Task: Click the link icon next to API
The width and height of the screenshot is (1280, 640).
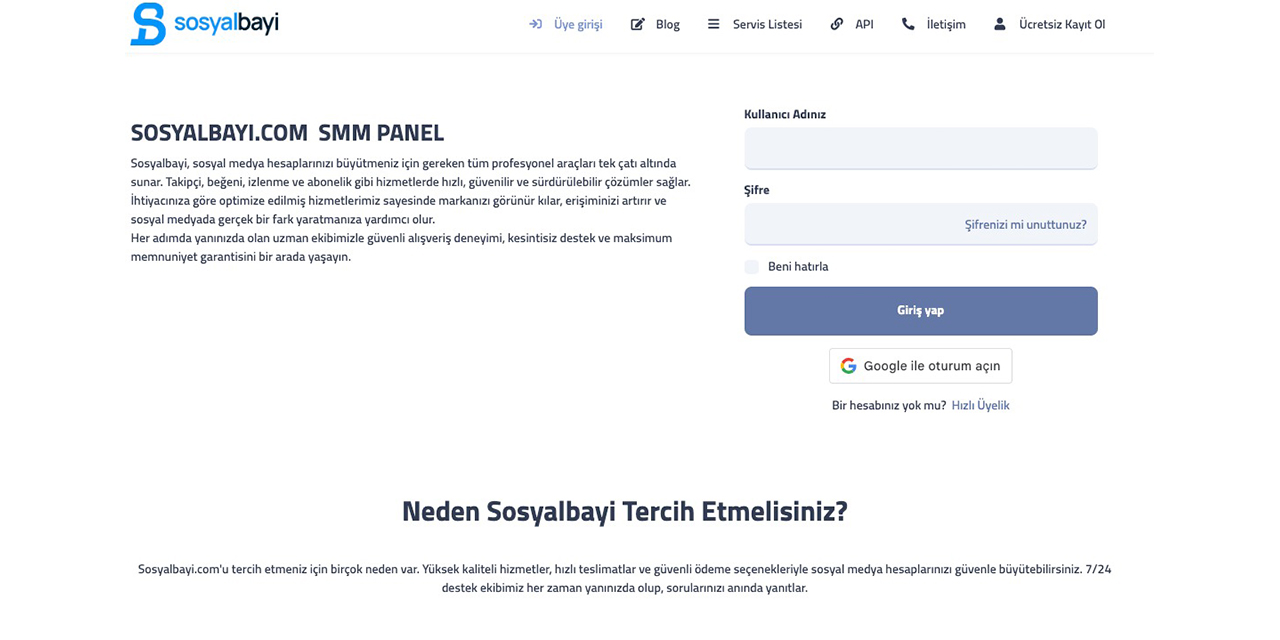Action: click(837, 23)
